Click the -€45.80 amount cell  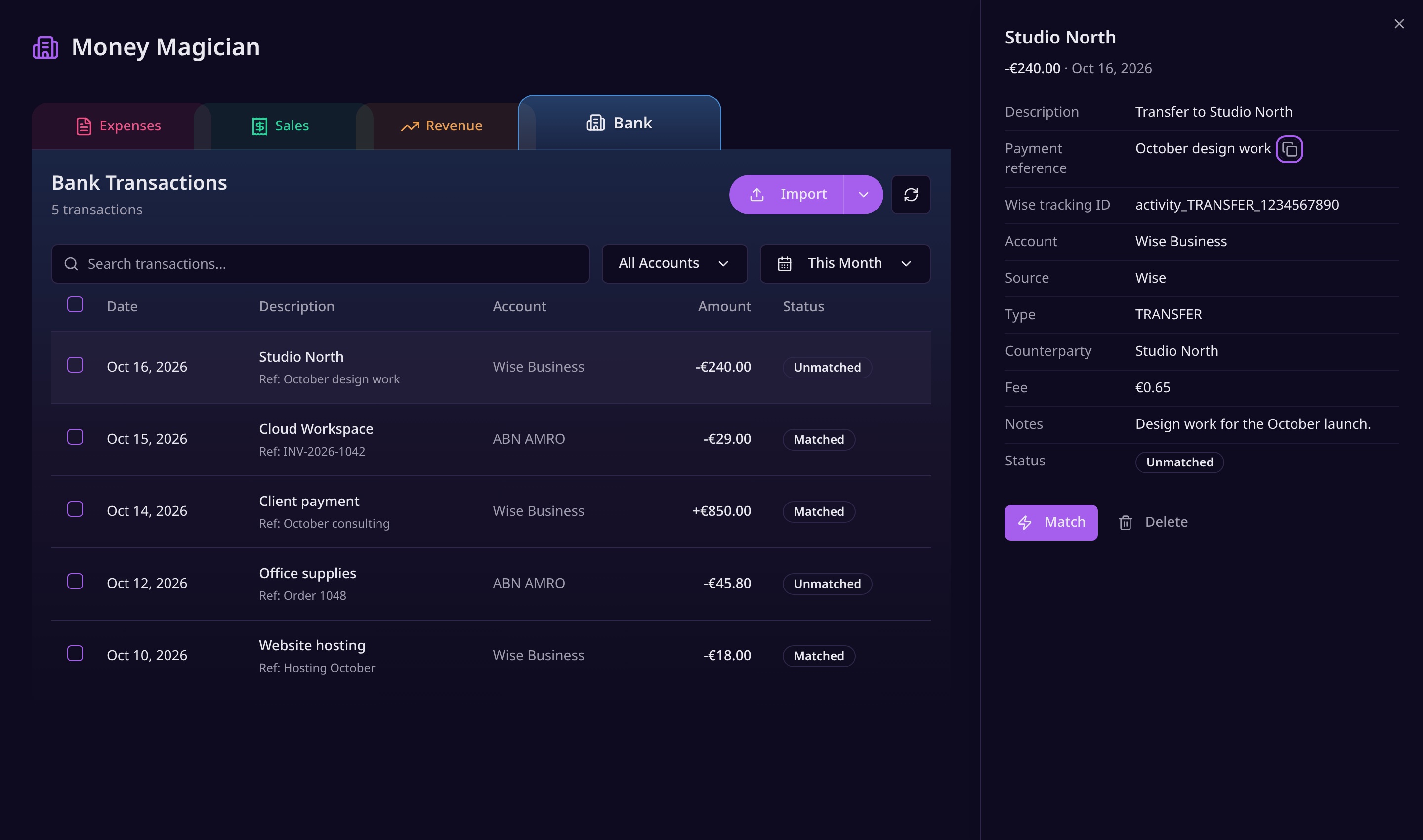tap(727, 583)
